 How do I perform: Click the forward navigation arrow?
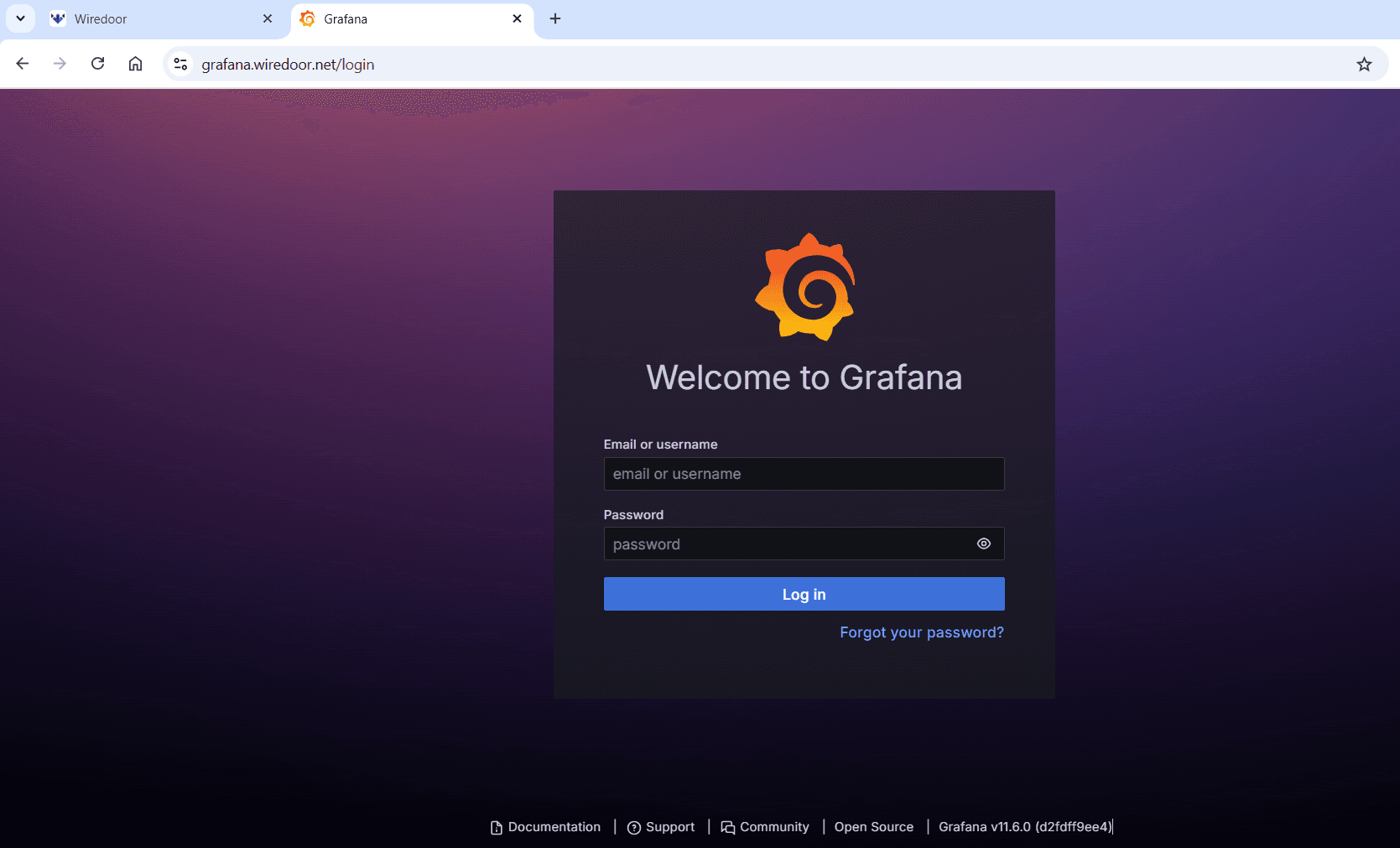coord(60,64)
